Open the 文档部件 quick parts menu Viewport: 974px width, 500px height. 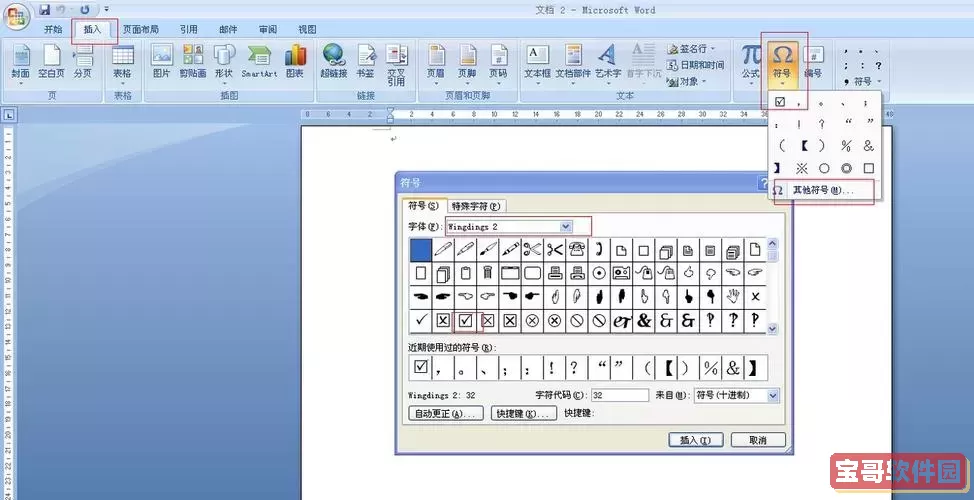pyautogui.click(x=573, y=63)
